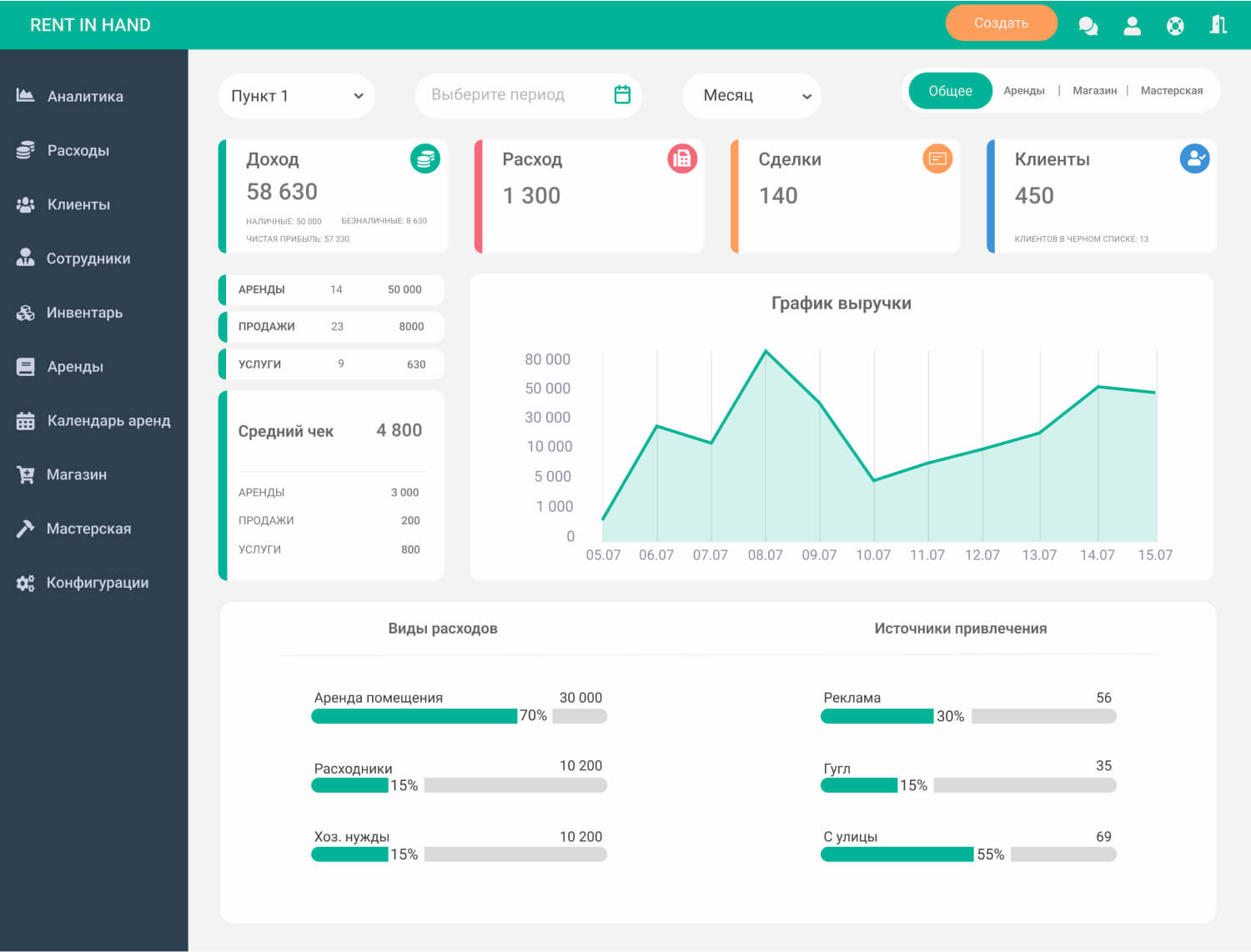This screenshot has height=952, width=1251.
Task: Click the Календарь аренд calendar icon
Action: tap(25, 420)
